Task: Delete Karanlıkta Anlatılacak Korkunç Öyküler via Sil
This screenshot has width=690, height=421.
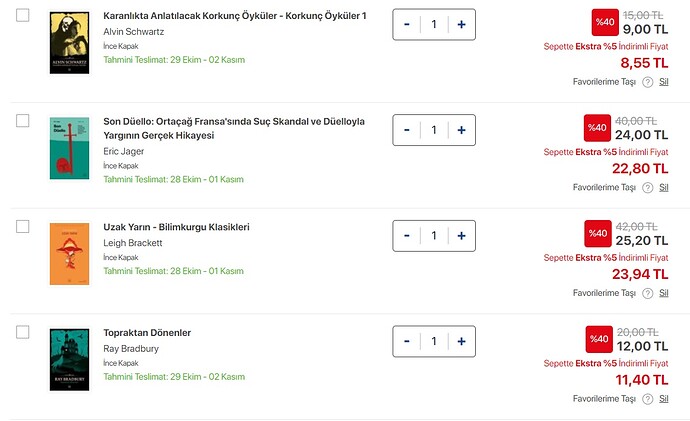Action: (x=664, y=82)
